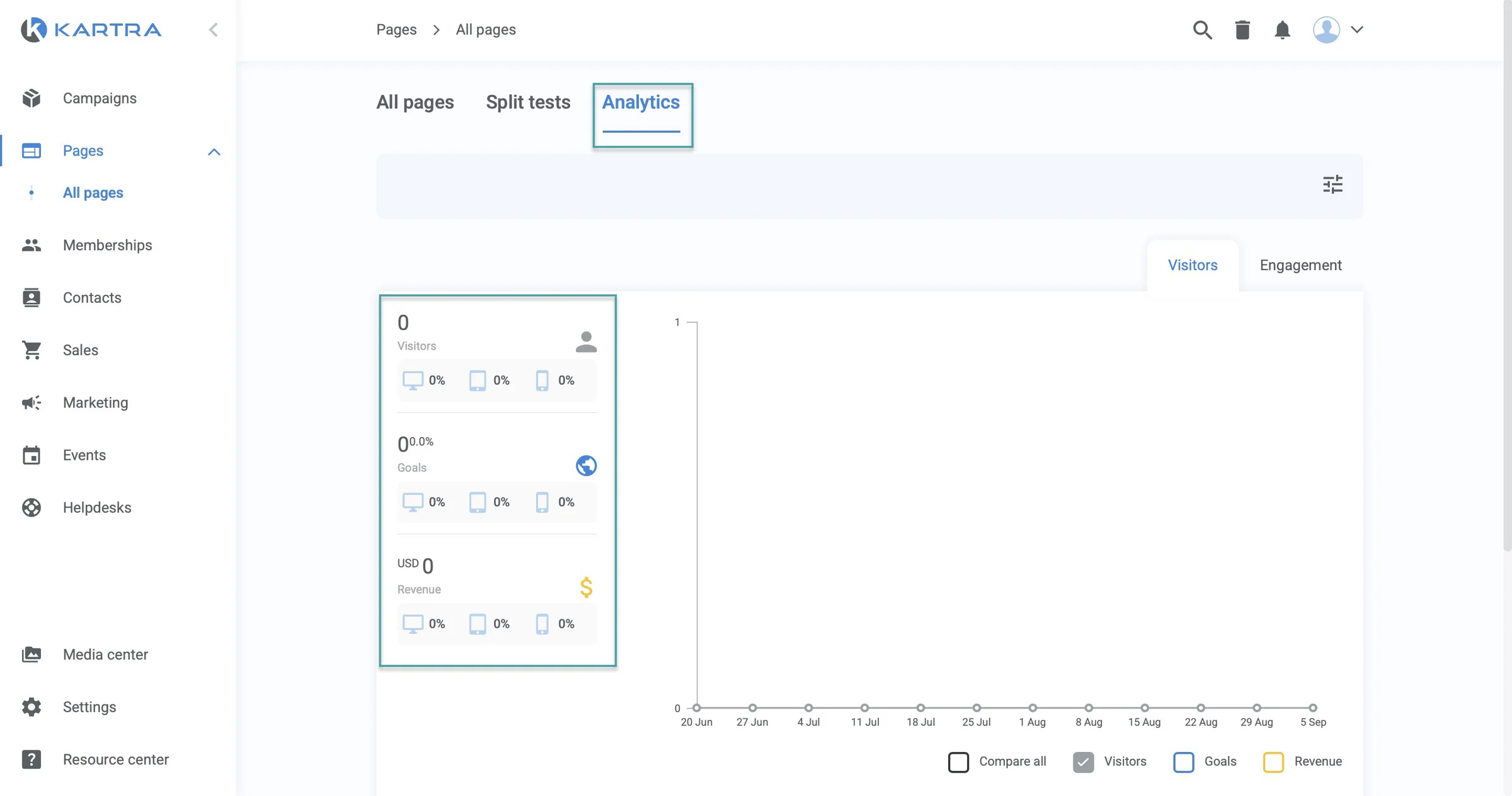Collapse the sidebar with the back chevron

point(214,30)
